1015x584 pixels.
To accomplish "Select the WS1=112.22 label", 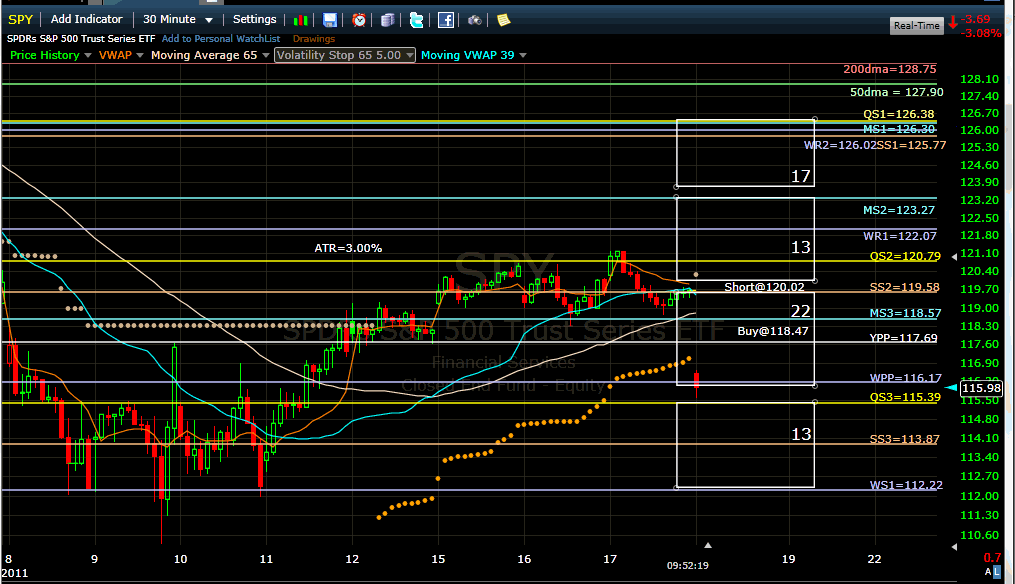I will 906,485.
